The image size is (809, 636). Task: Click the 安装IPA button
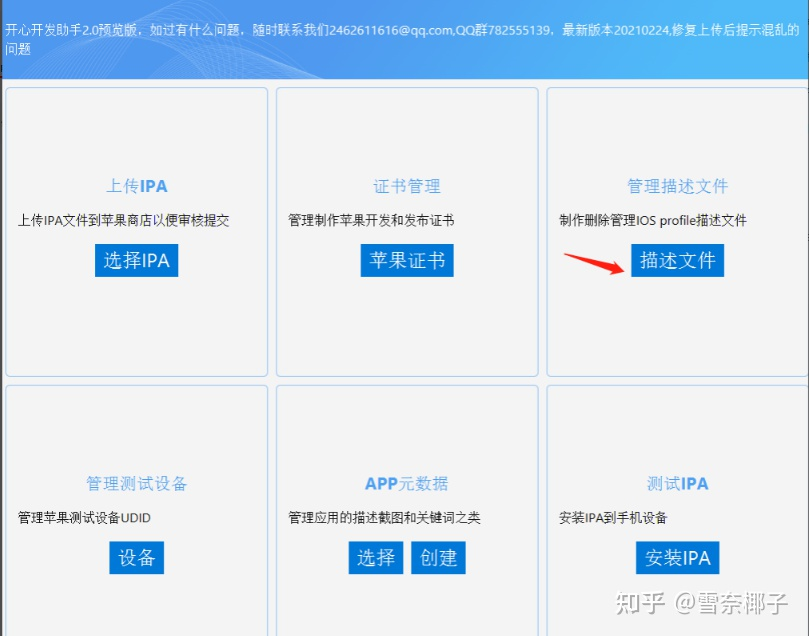pos(677,558)
